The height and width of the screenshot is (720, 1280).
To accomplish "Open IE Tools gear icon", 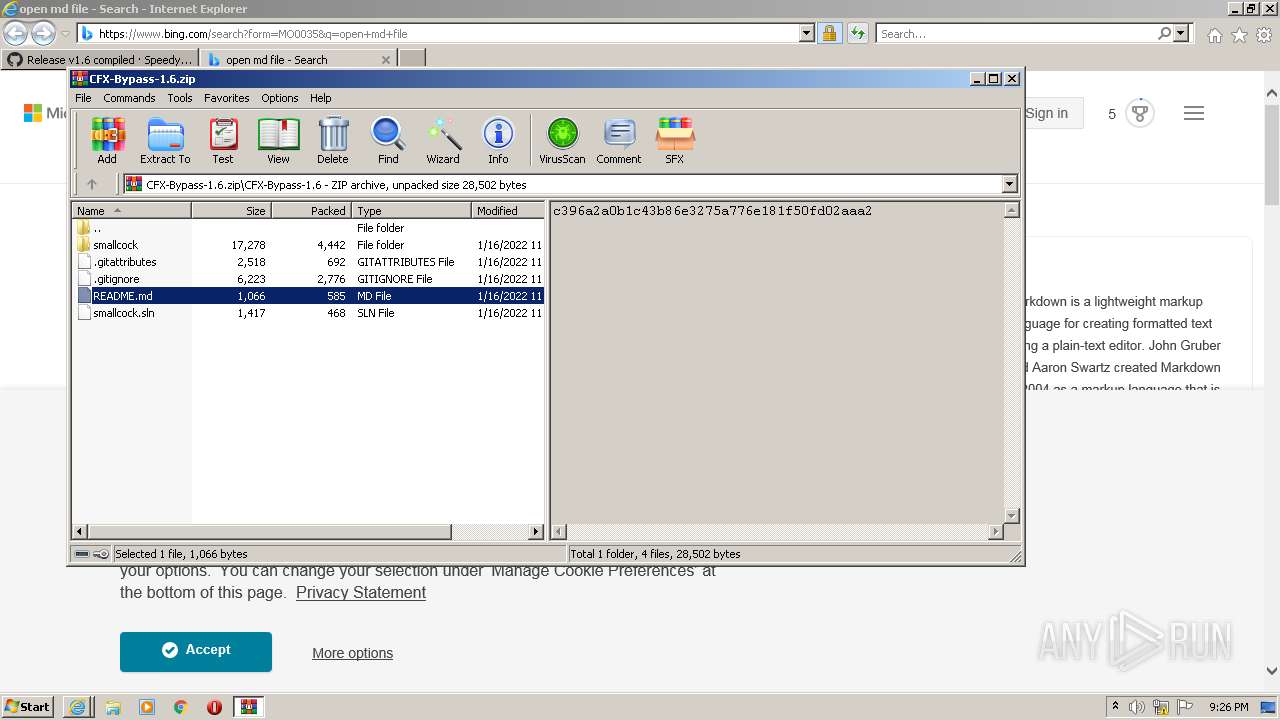I will tap(1264, 35).
